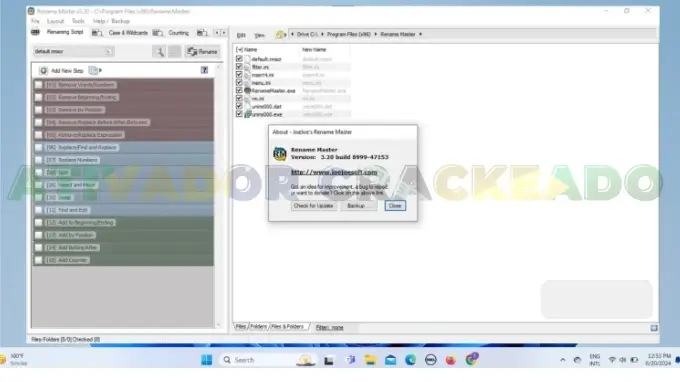This screenshot has height=382, width=680.
Task: Click the wrench options icon near Rename
Action: 159,52
